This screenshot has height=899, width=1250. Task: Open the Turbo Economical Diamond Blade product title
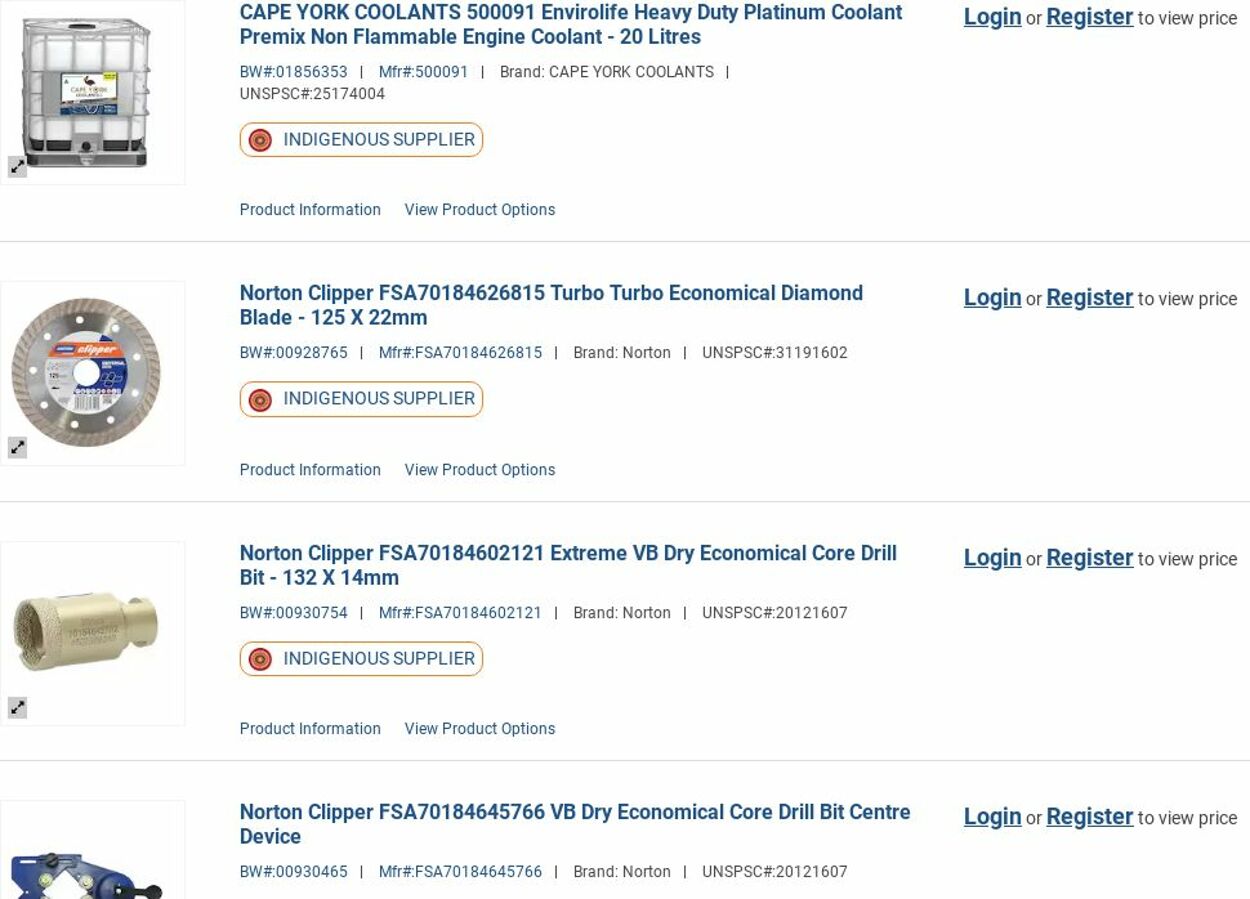tap(550, 305)
